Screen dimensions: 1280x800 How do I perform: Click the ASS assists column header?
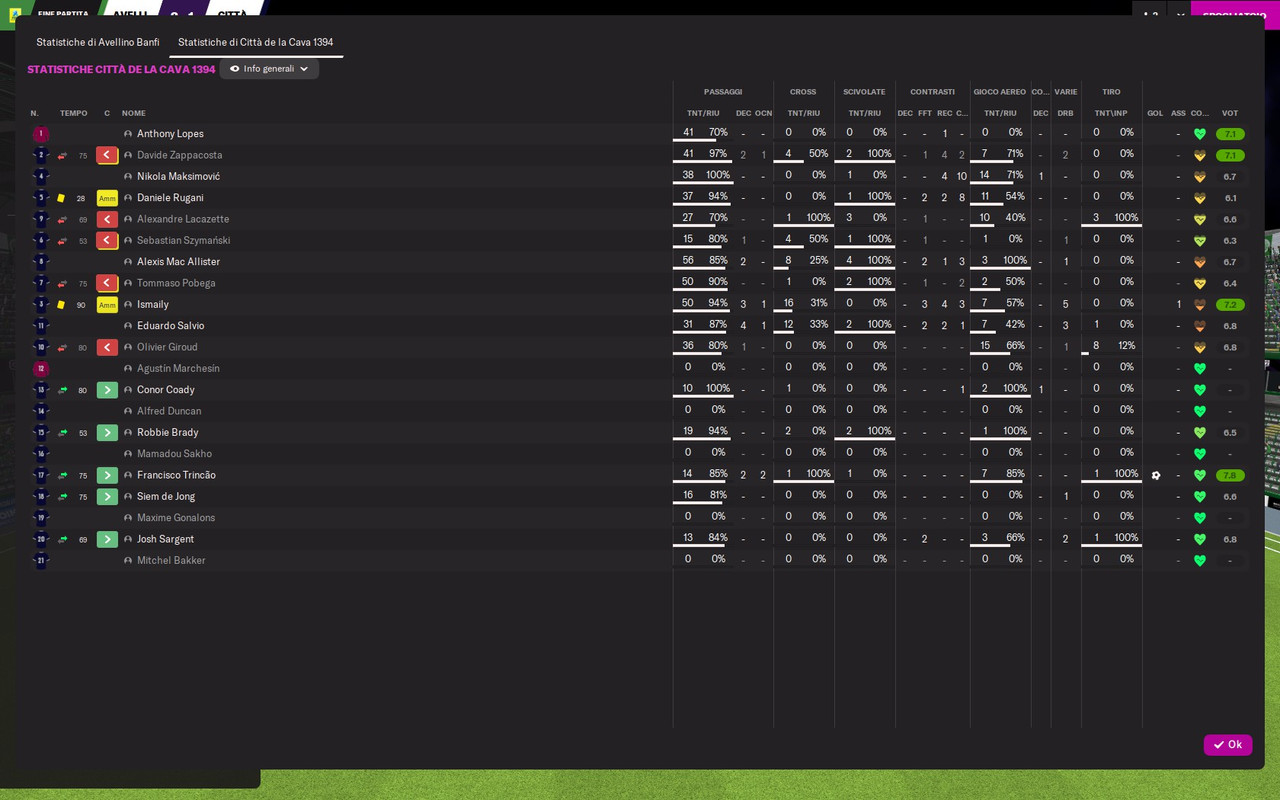(x=1178, y=113)
